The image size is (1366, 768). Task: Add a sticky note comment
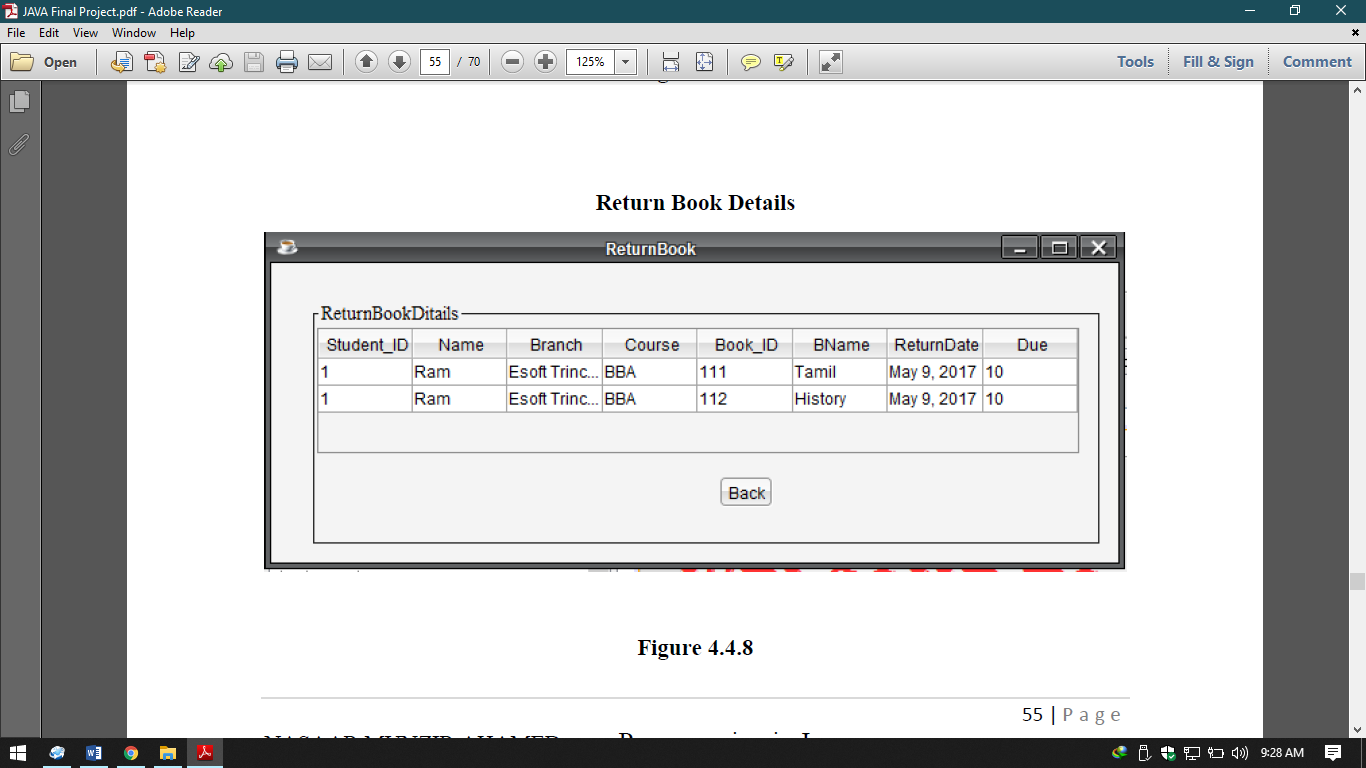click(750, 62)
